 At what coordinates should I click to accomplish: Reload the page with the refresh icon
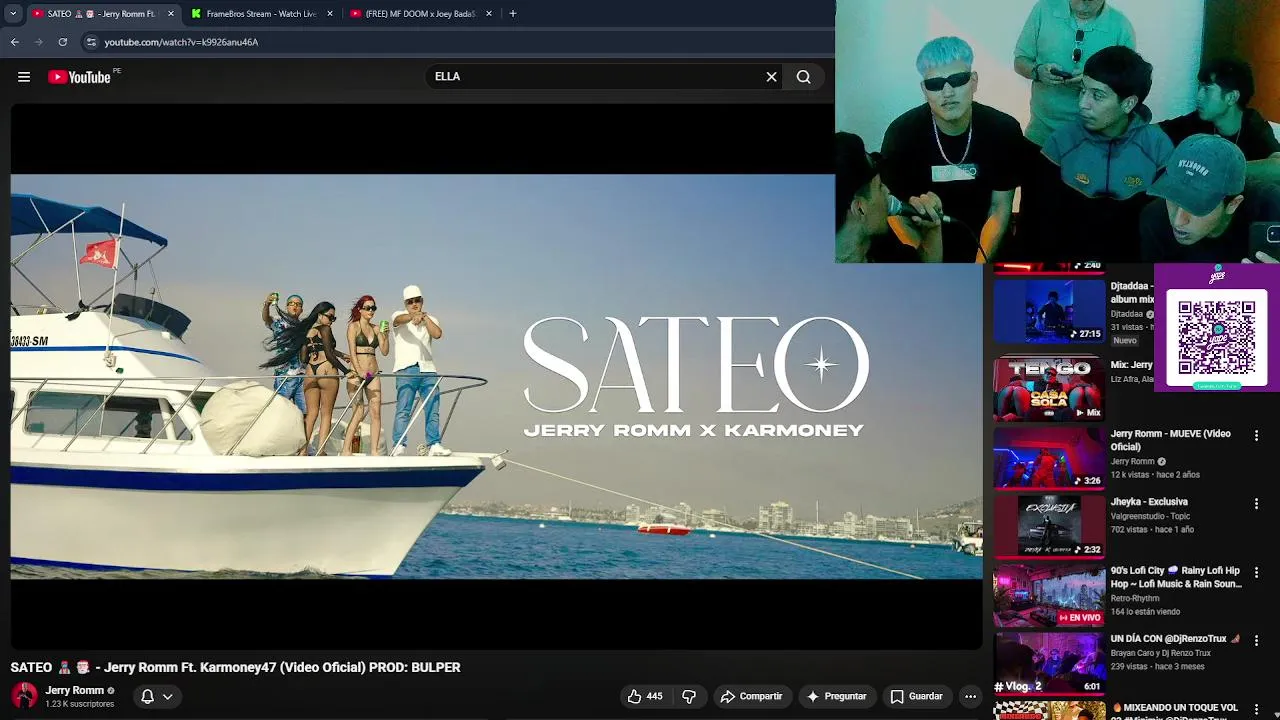[63, 42]
